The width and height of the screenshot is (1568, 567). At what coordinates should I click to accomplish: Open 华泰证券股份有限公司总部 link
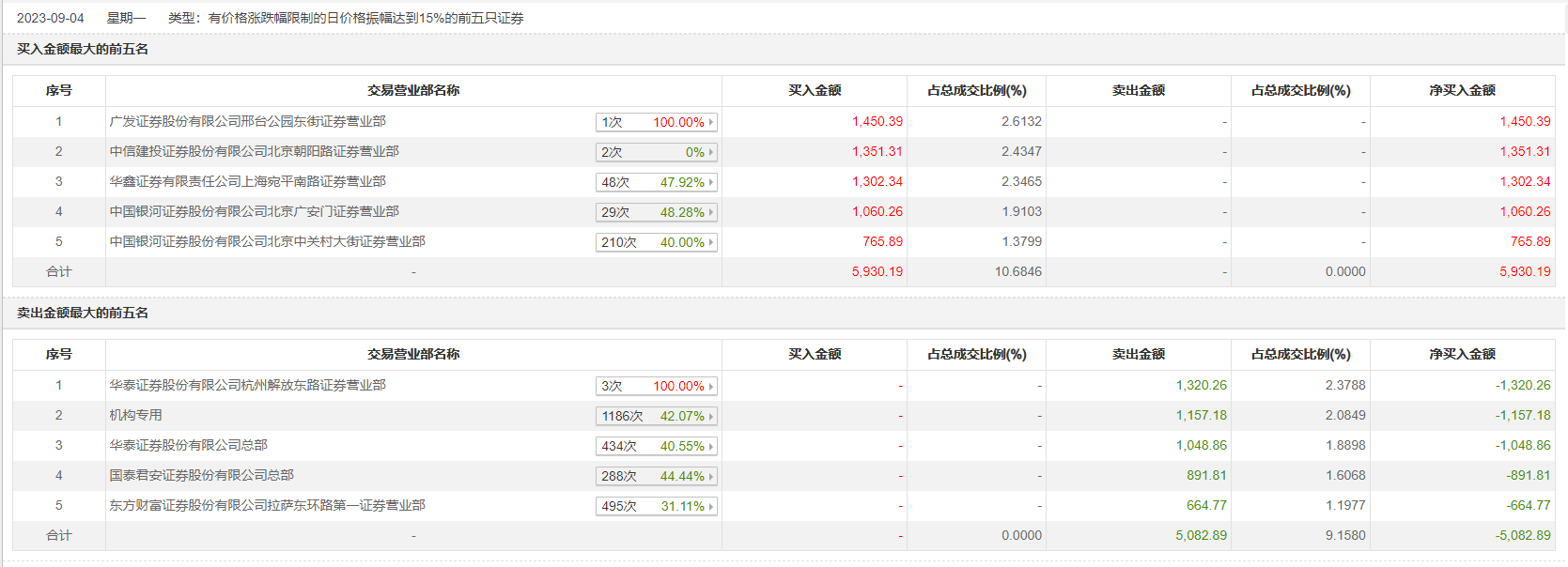pos(188,445)
